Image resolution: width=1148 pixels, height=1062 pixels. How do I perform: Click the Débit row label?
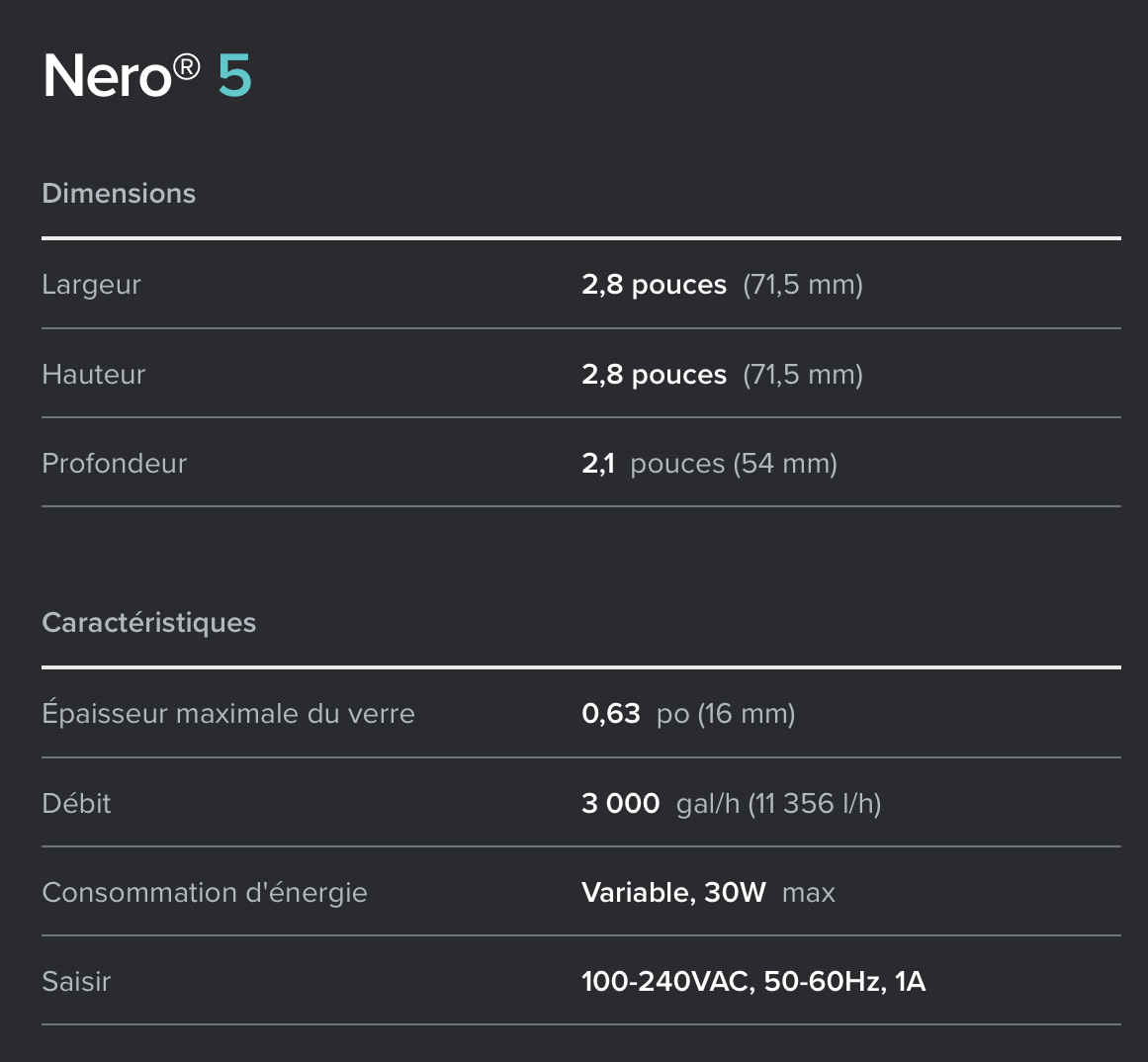[x=76, y=803]
